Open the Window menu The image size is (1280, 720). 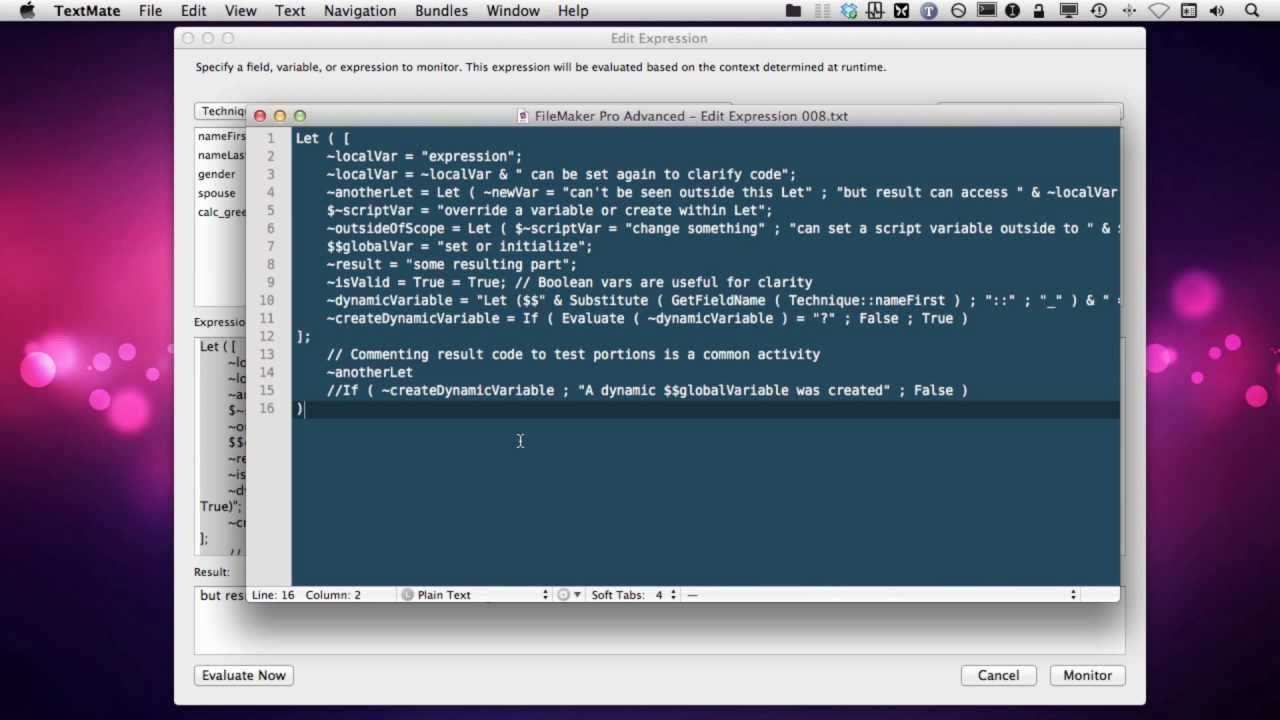513,11
